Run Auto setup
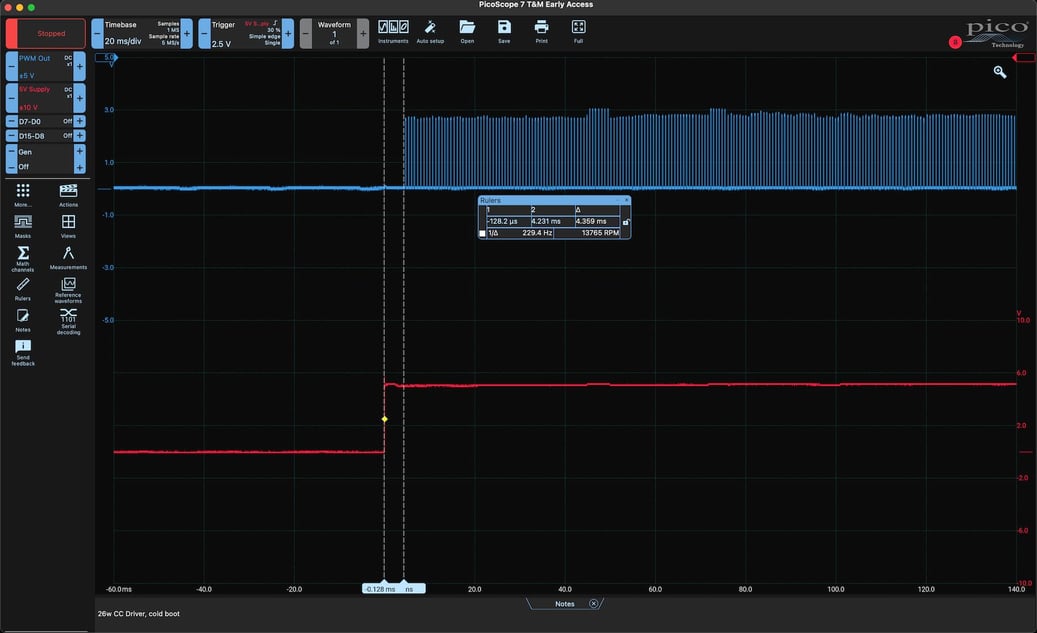The width and height of the screenshot is (1037, 633). pos(430,31)
